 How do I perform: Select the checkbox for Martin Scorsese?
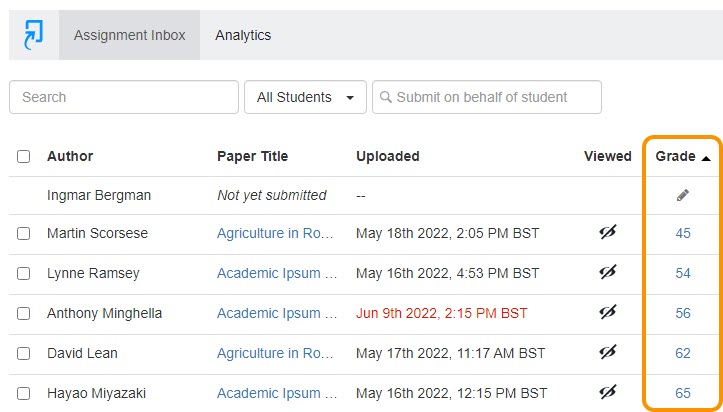coord(24,233)
